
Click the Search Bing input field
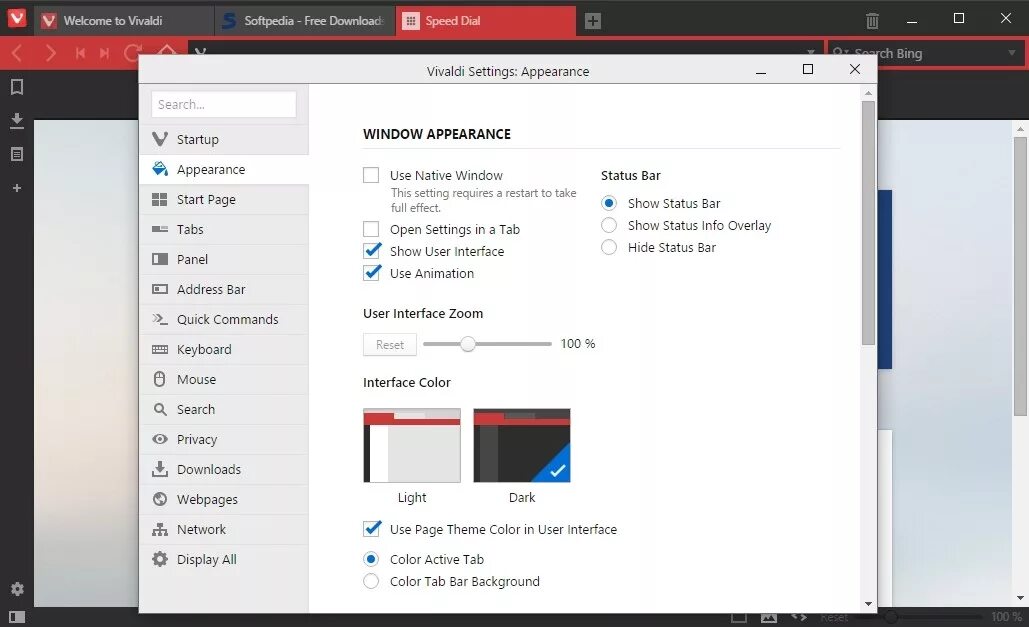(x=925, y=53)
